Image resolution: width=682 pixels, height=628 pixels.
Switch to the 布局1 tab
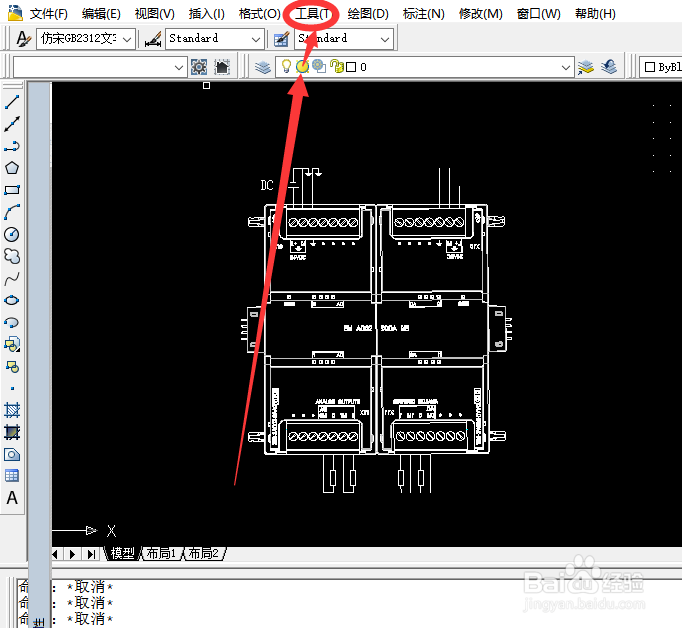pos(161,553)
